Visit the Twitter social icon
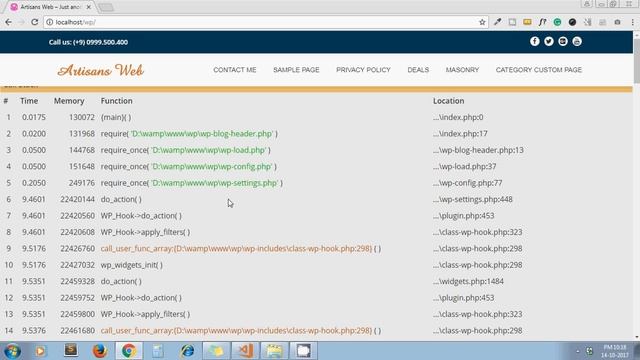Image resolution: width=640 pixels, height=360 pixels. [x=549, y=41]
